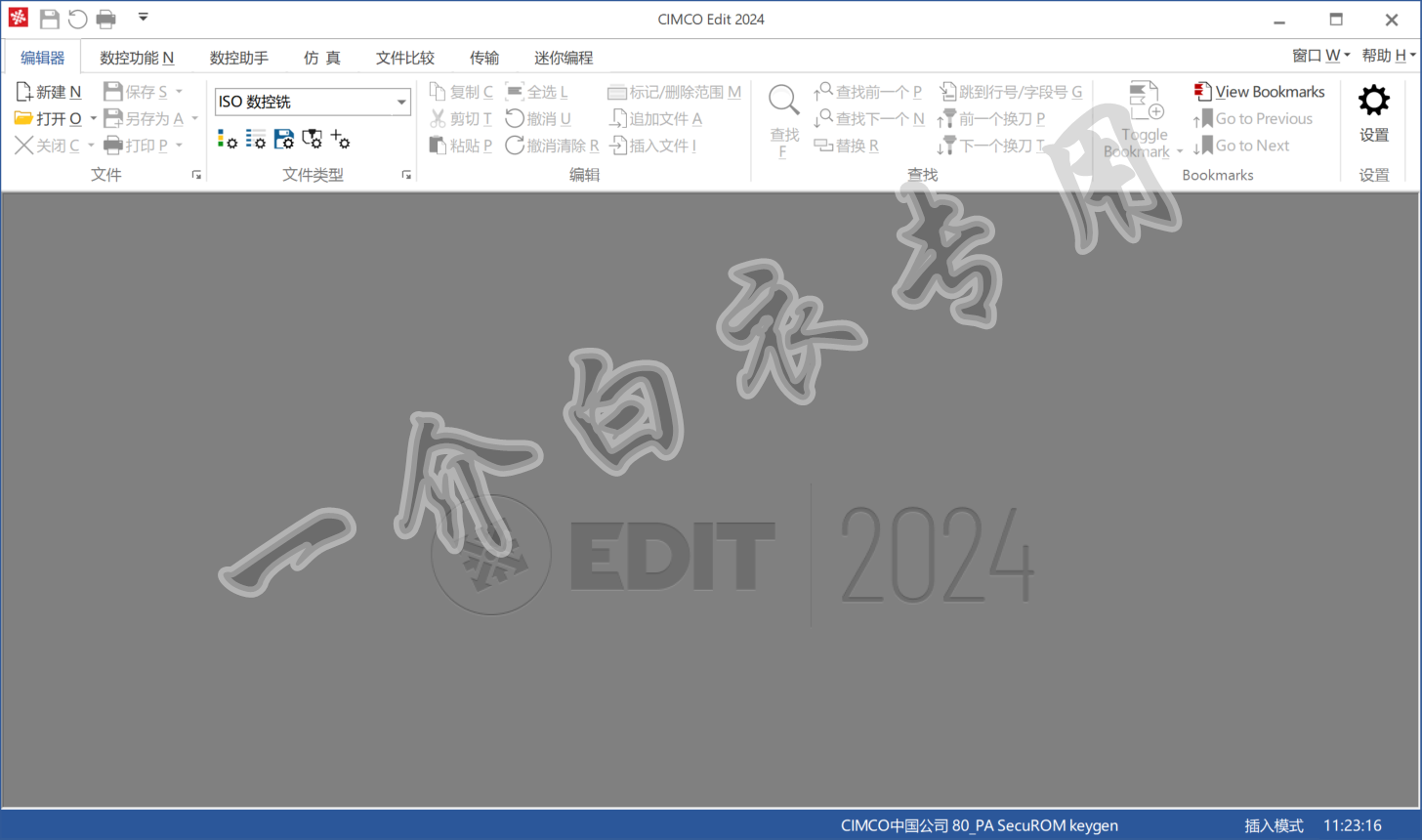Click the 插入模式 indicator in status bar
This screenshot has width=1422, height=840.
click(1274, 825)
